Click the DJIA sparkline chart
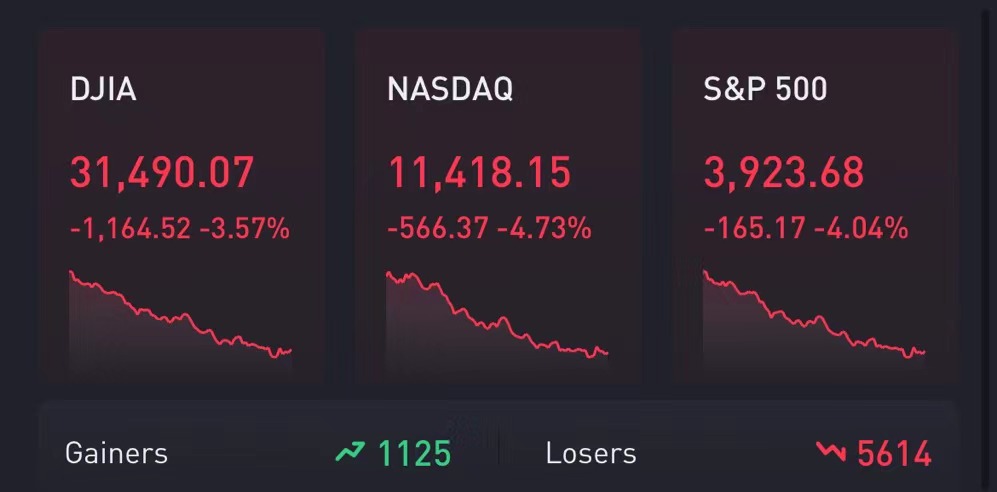This screenshot has height=492, width=997. [x=181, y=321]
